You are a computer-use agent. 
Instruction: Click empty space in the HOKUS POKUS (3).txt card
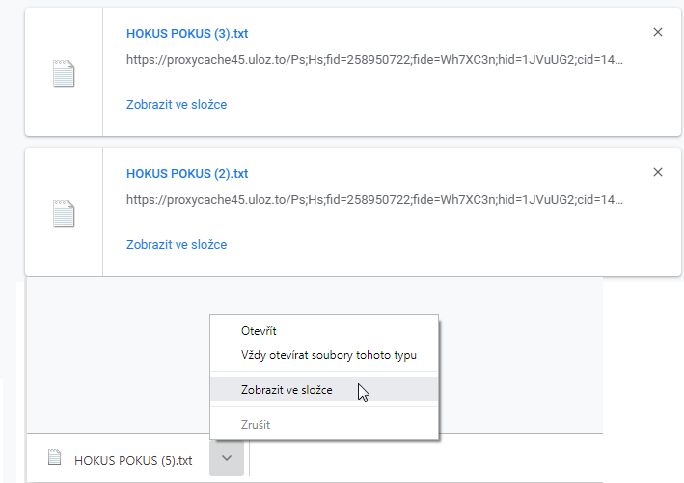click(x=436, y=105)
